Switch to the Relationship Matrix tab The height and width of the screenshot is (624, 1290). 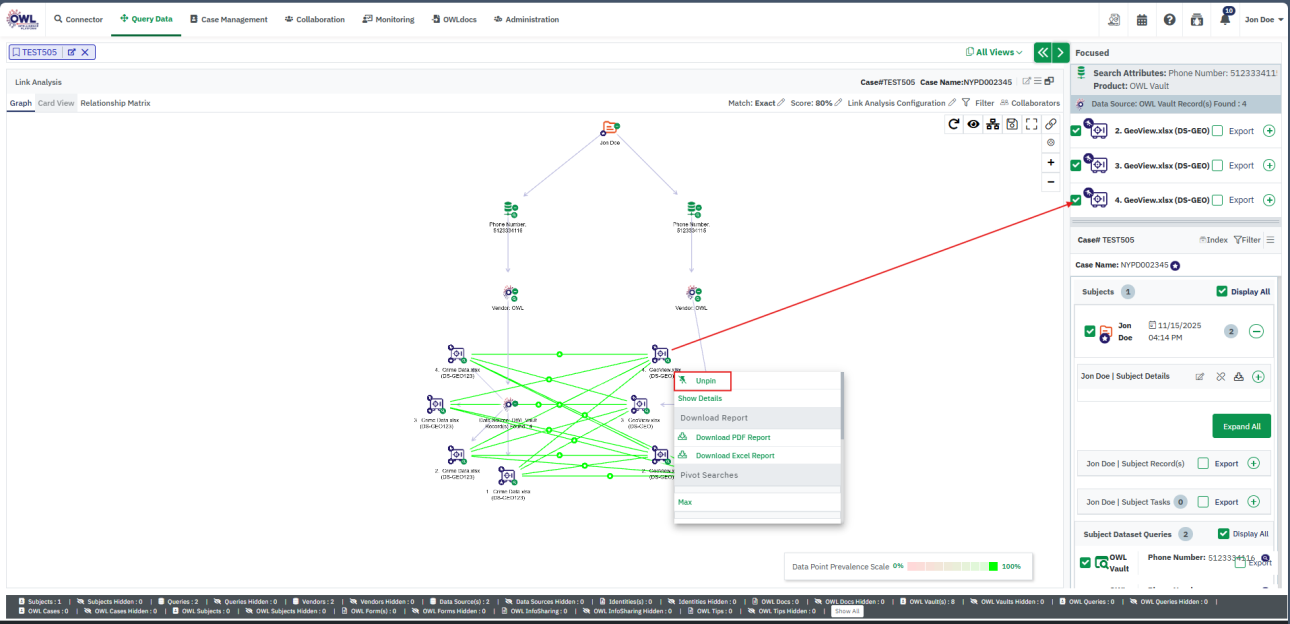(x=115, y=103)
